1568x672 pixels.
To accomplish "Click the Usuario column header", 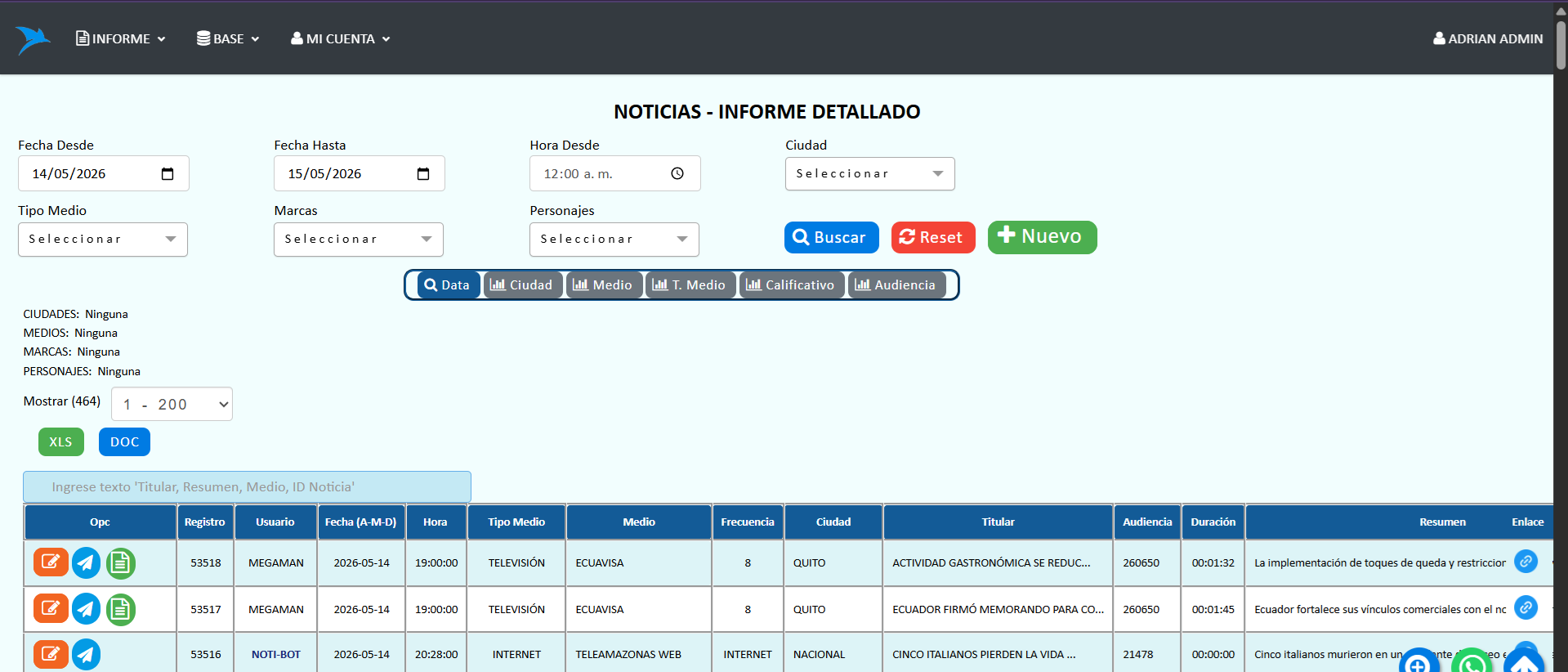I will pos(275,522).
